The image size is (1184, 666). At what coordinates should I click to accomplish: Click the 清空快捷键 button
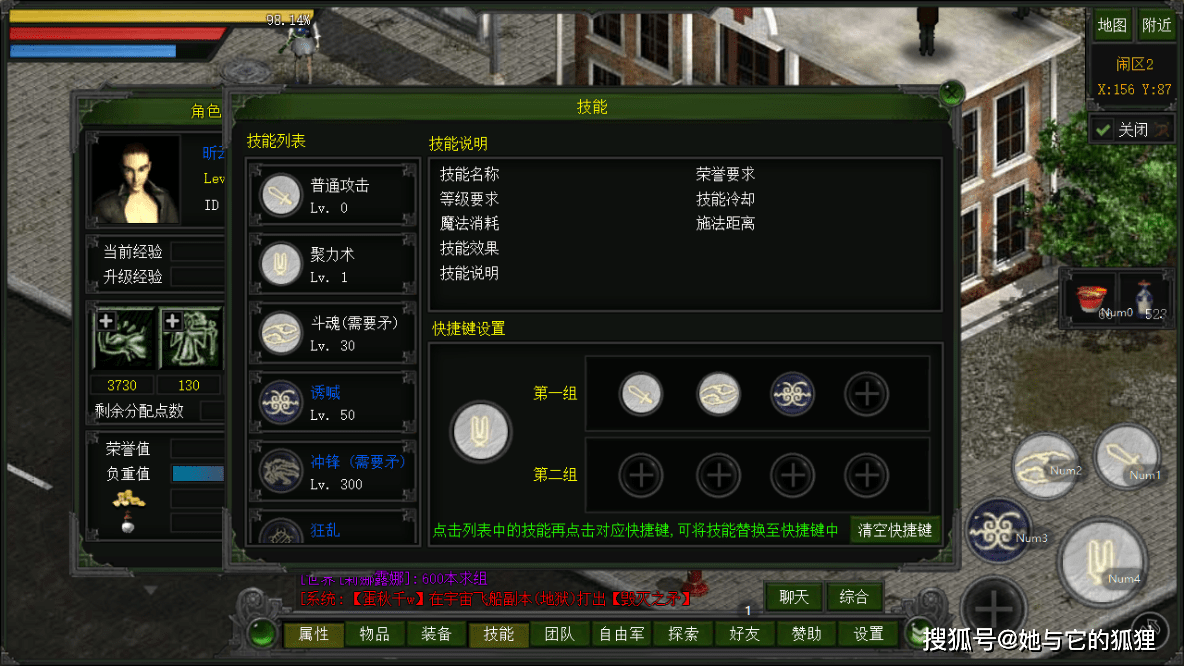click(895, 530)
